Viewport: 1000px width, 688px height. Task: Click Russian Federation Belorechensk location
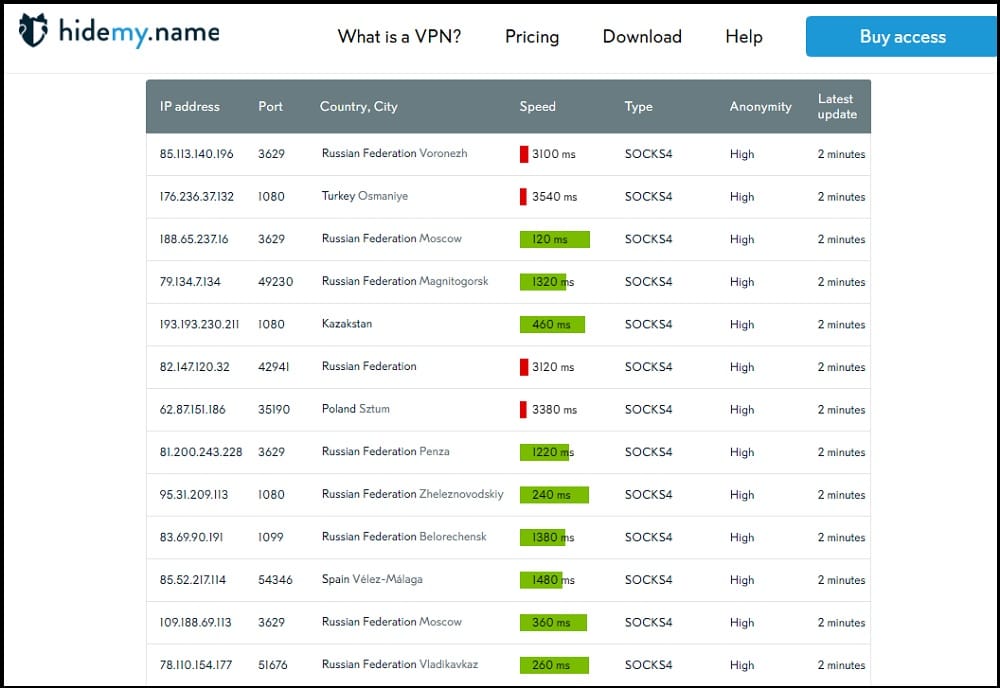coord(404,537)
